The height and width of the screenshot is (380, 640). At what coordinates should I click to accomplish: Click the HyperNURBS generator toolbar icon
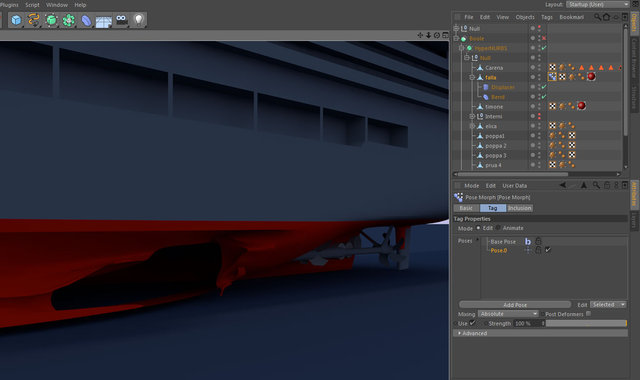[x=51, y=20]
